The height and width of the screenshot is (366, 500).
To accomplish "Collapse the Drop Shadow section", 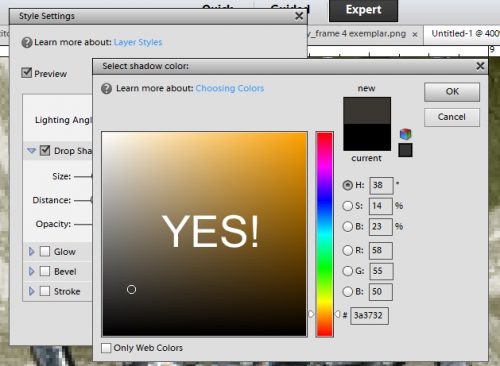I will (31, 151).
